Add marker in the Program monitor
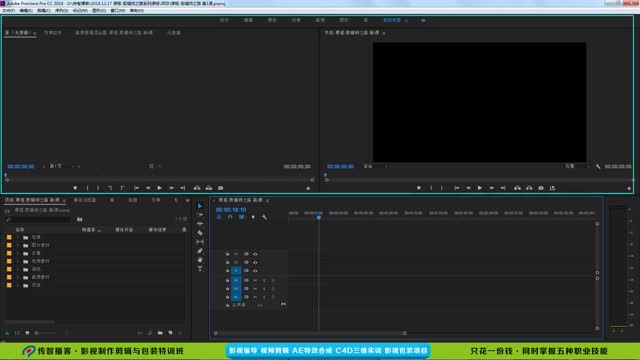640x360 pixels. (x=419, y=188)
